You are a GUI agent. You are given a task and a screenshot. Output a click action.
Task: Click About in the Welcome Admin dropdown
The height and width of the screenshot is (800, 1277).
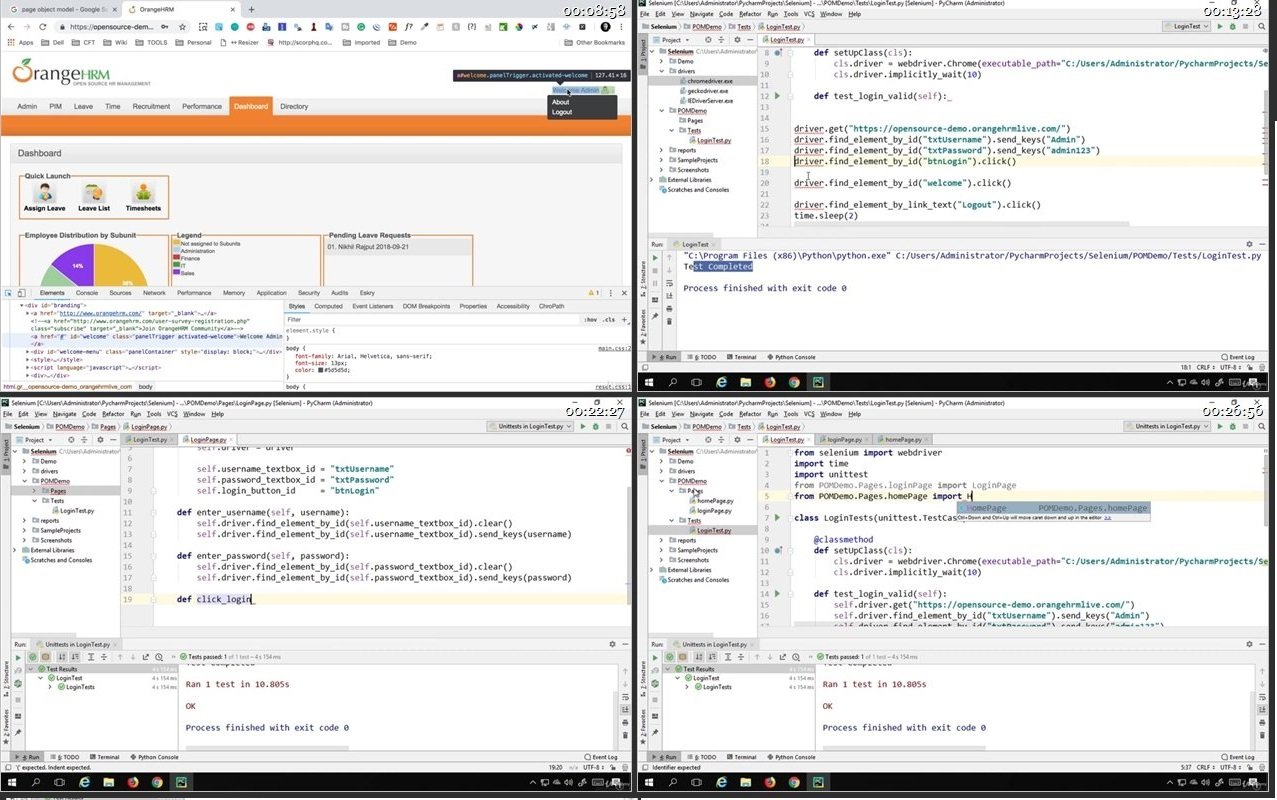click(x=561, y=102)
